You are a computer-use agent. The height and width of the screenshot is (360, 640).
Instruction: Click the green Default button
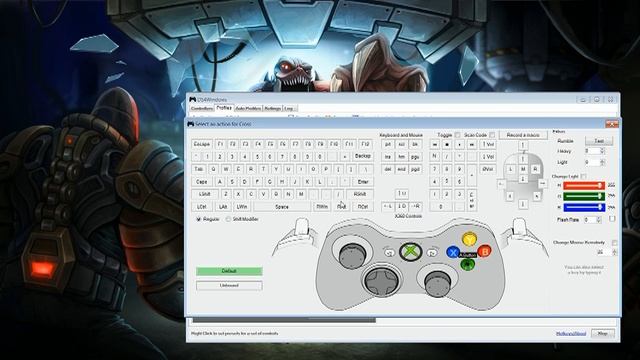pyautogui.click(x=229, y=271)
